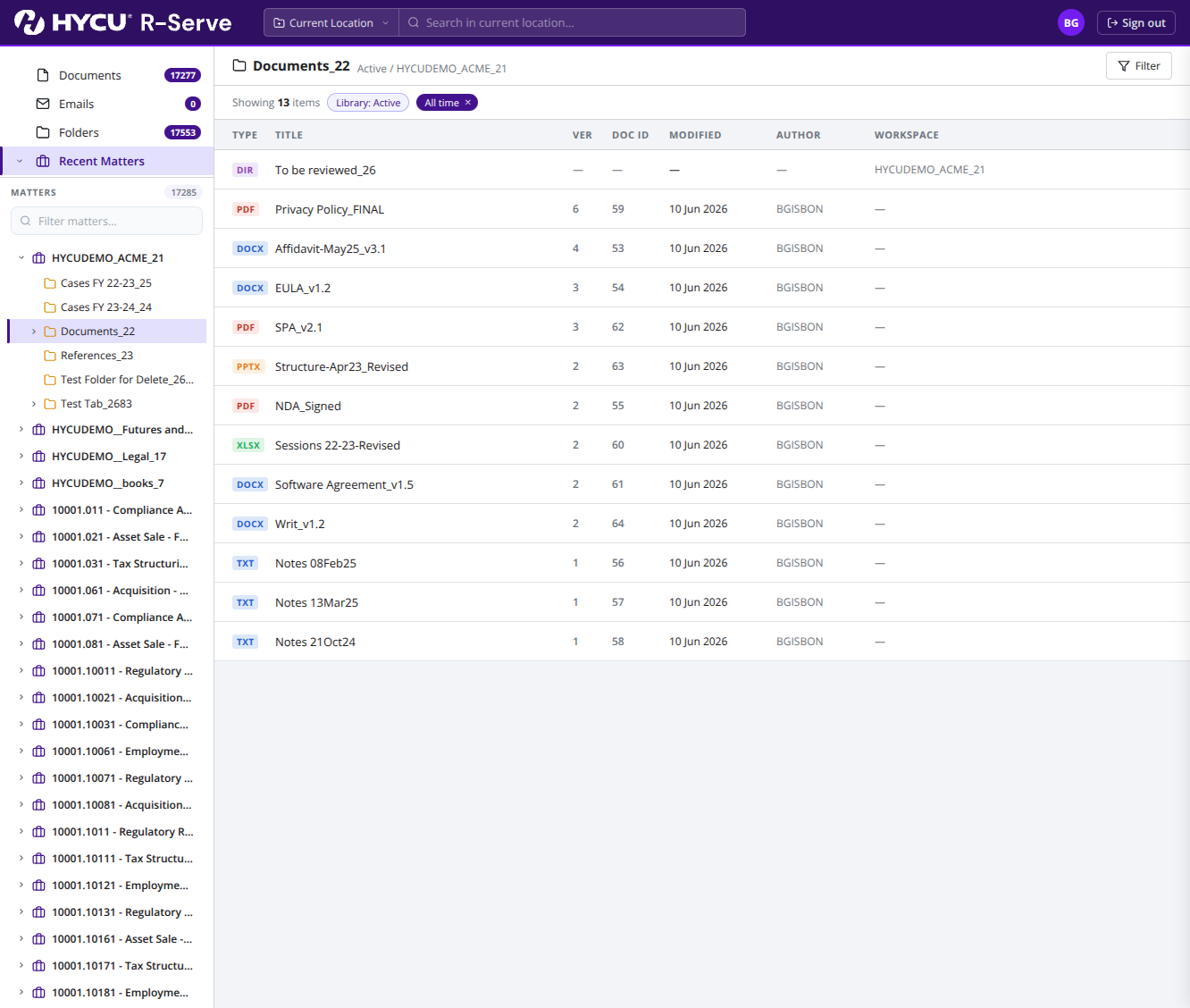Select the Cases FY 23-24_24 folder
1190x1008 pixels.
tap(106, 307)
